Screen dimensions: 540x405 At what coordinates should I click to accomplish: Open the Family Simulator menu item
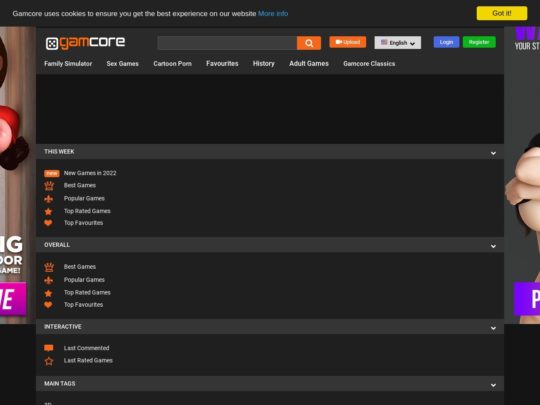[x=68, y=64]
